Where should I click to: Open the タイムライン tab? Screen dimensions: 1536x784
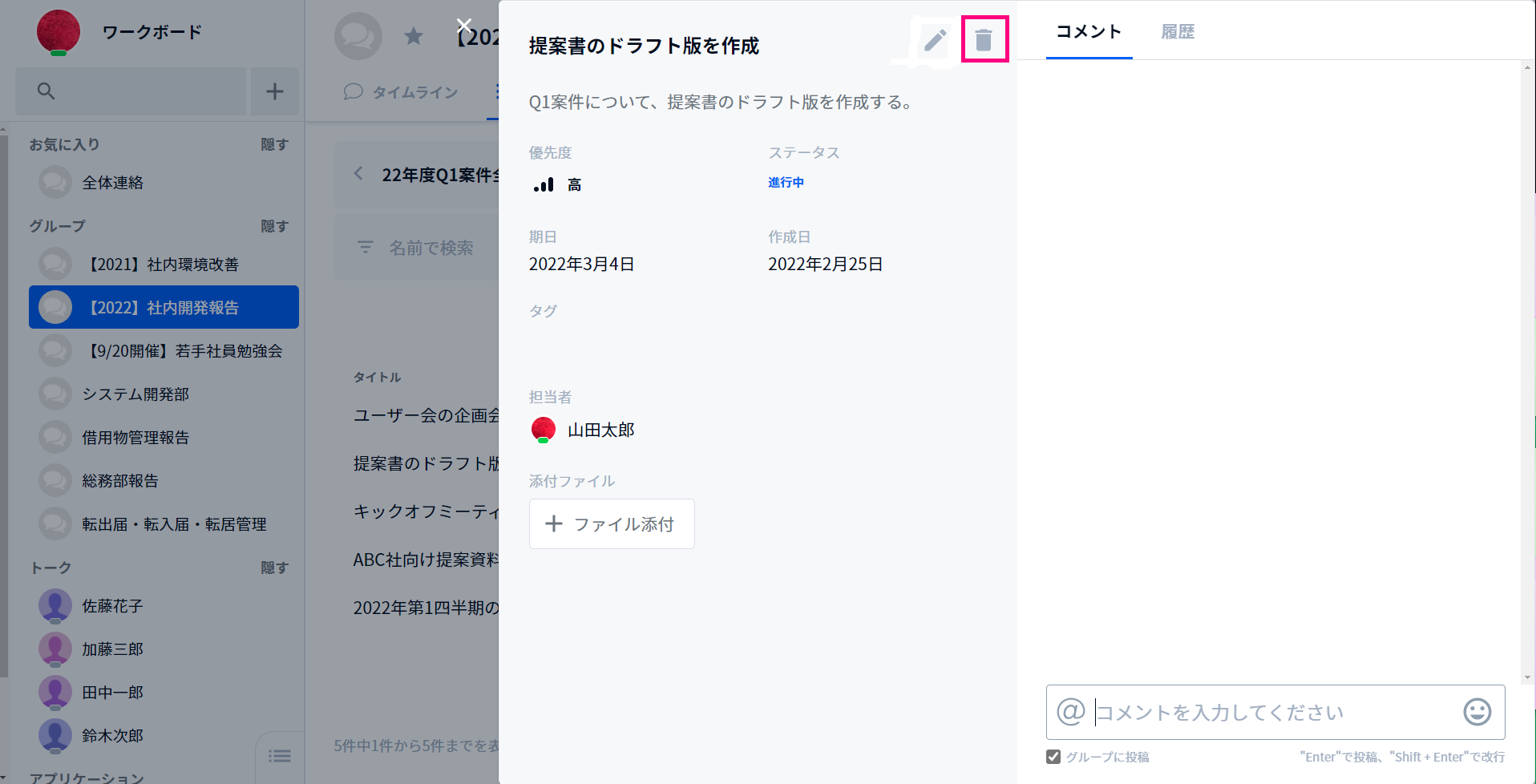click(x=401, y=92)
